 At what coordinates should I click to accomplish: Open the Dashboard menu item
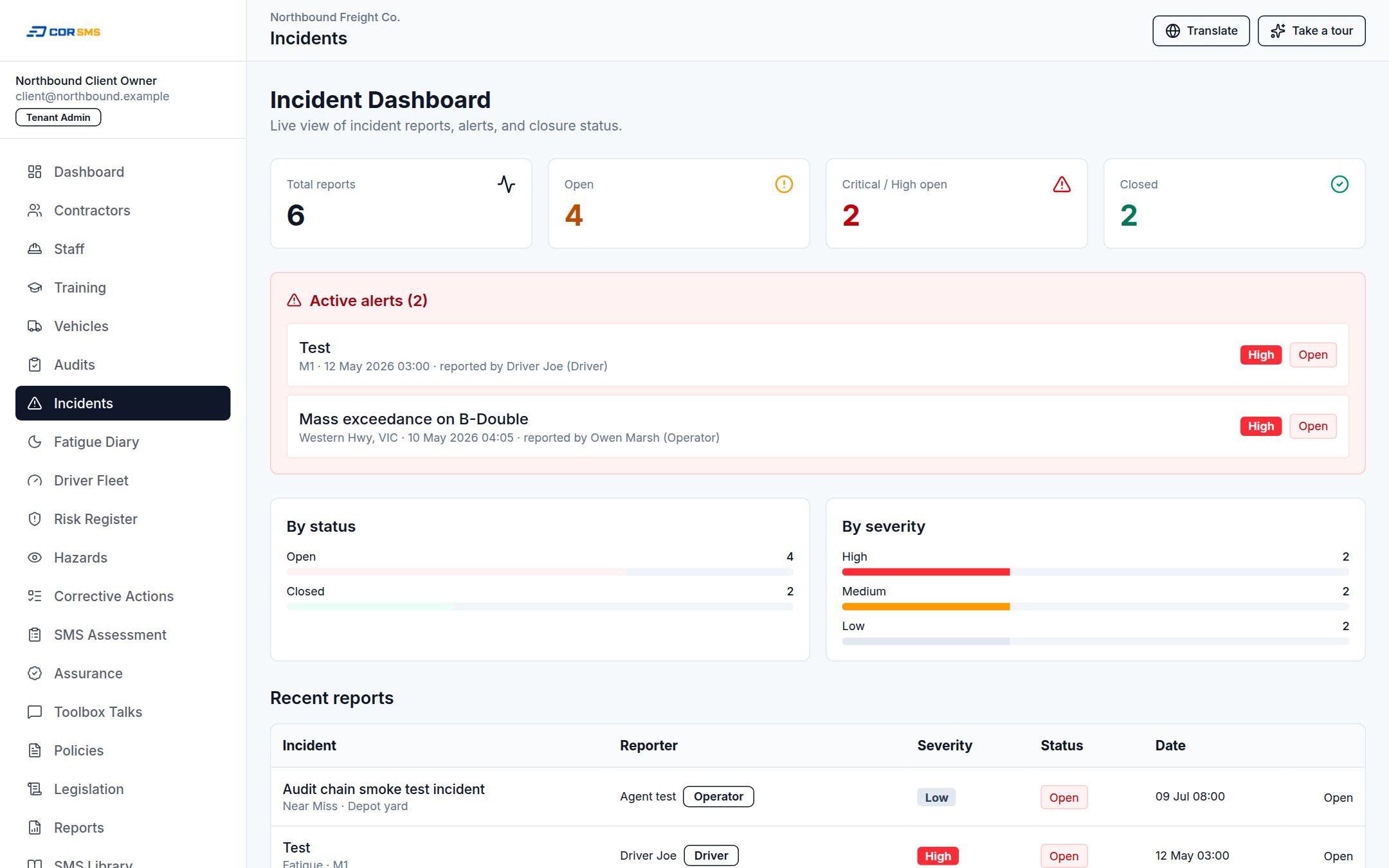coord(123,172)
